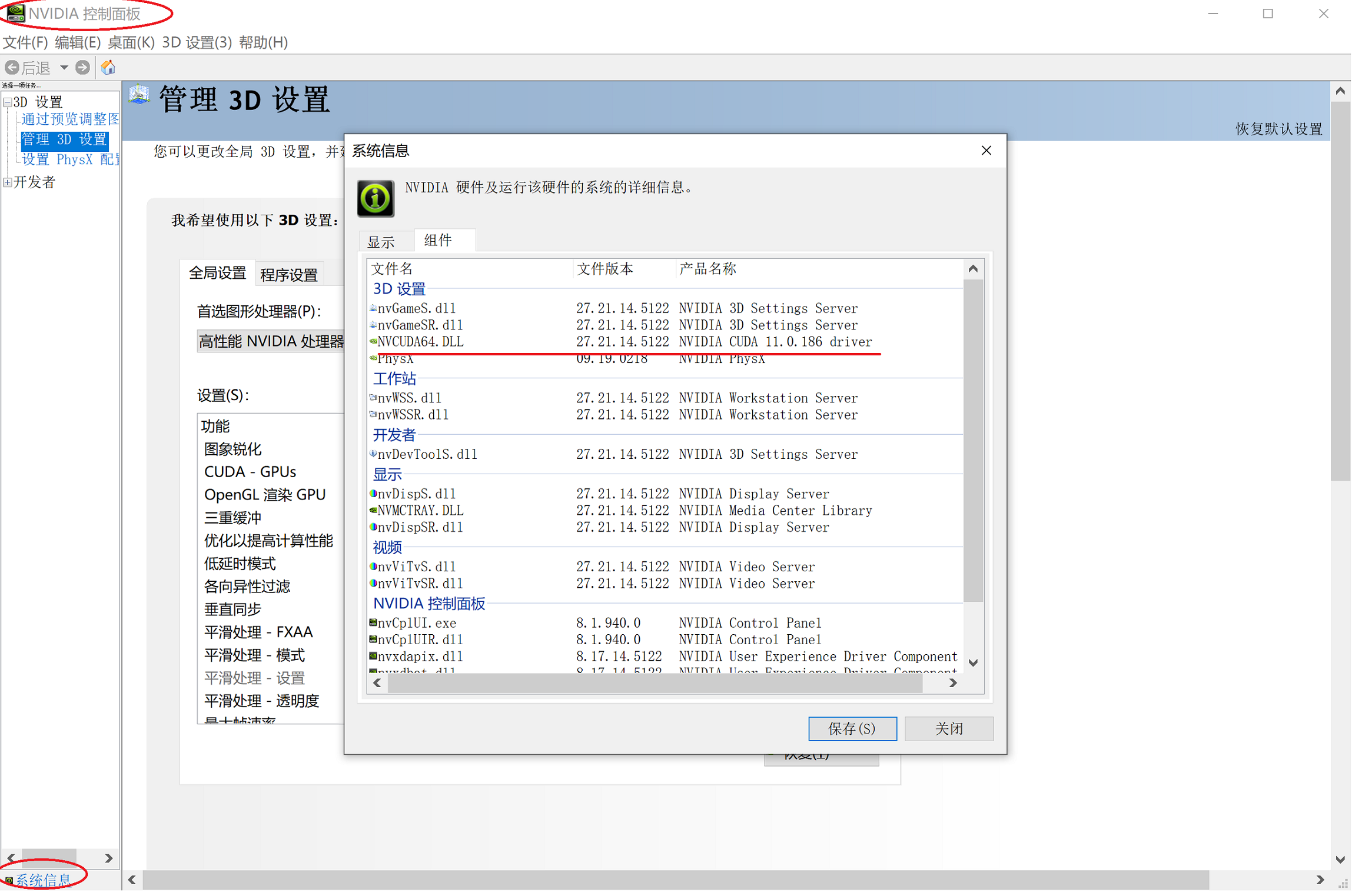
Task: Switch to 显示 tab in 系统信息 dialog
Action: (381, 242)
